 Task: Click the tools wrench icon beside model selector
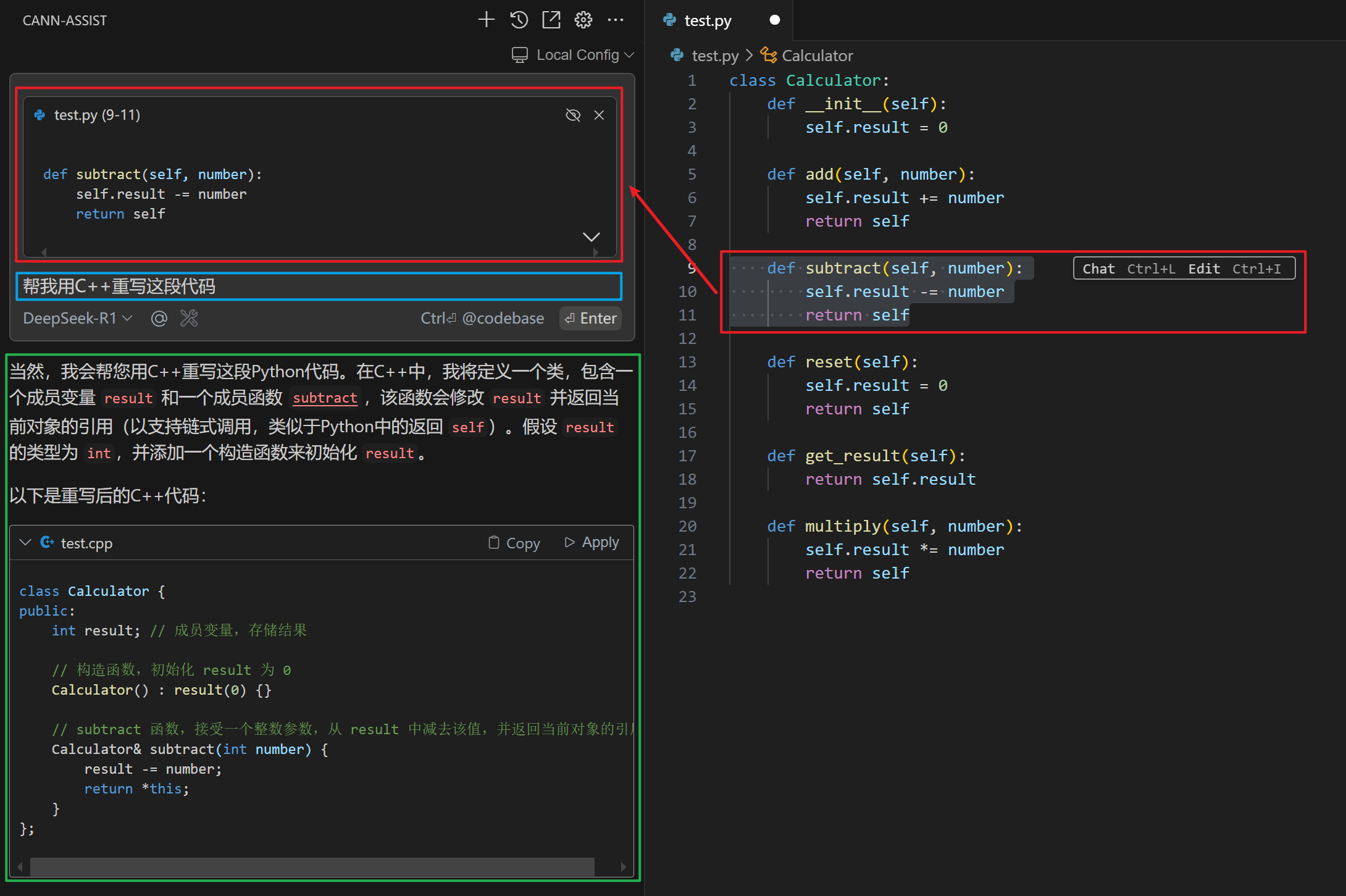(x=189, y=319)
